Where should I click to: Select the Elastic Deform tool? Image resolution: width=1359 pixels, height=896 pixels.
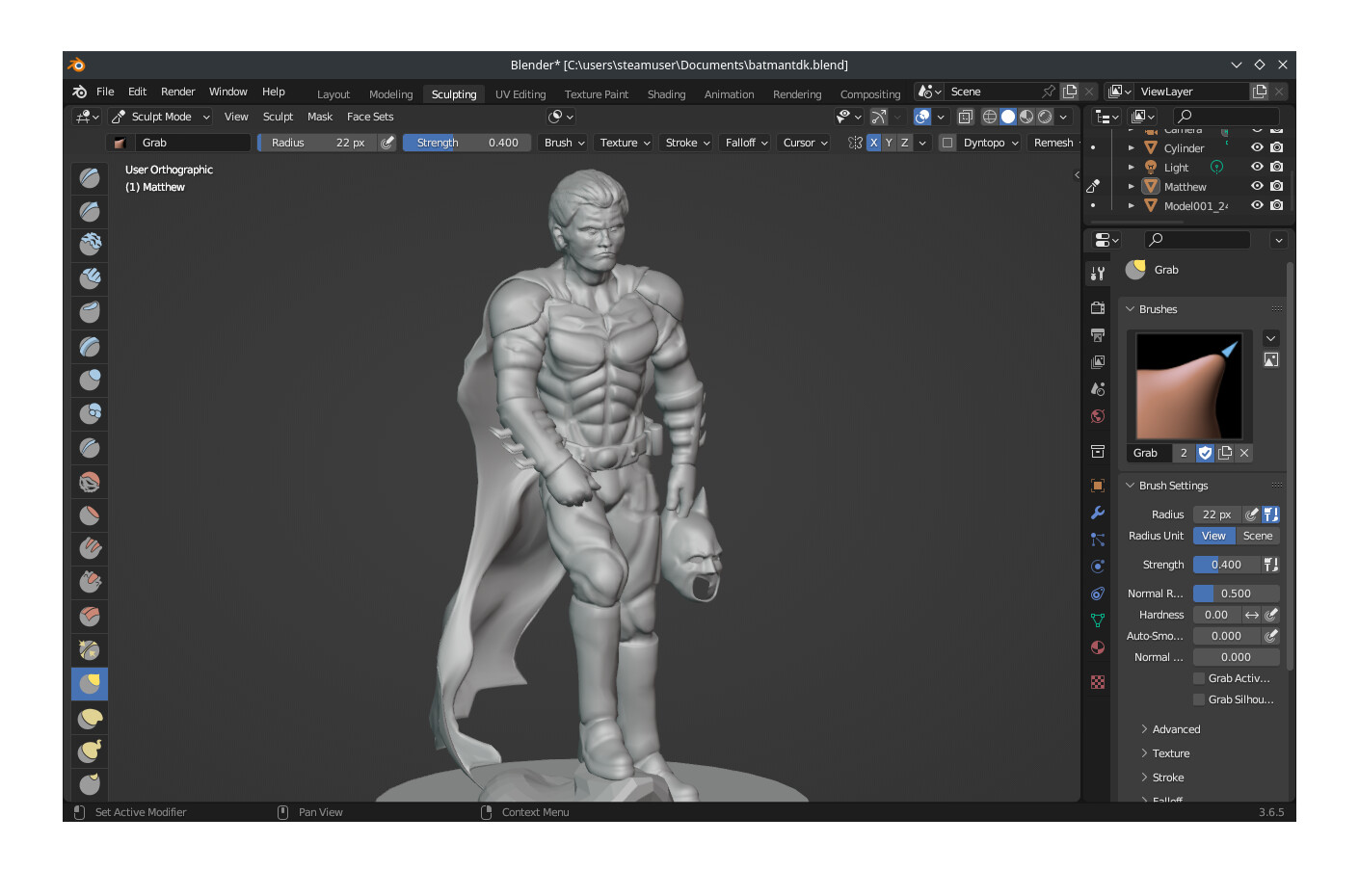click(90, 718)
